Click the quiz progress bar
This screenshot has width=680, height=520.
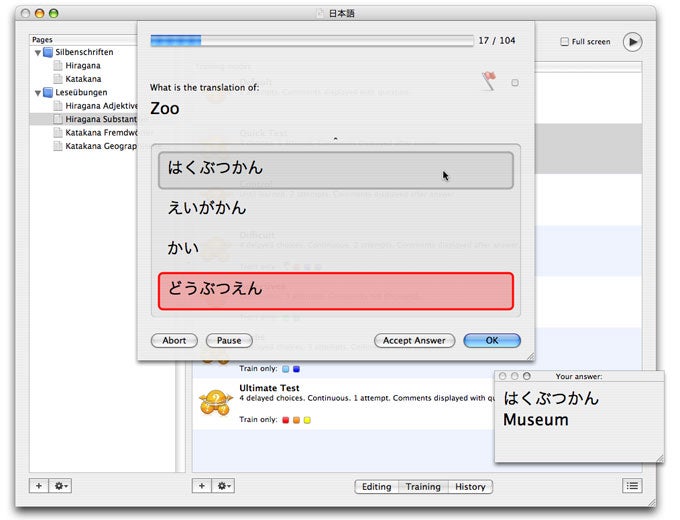coord(312,41)
